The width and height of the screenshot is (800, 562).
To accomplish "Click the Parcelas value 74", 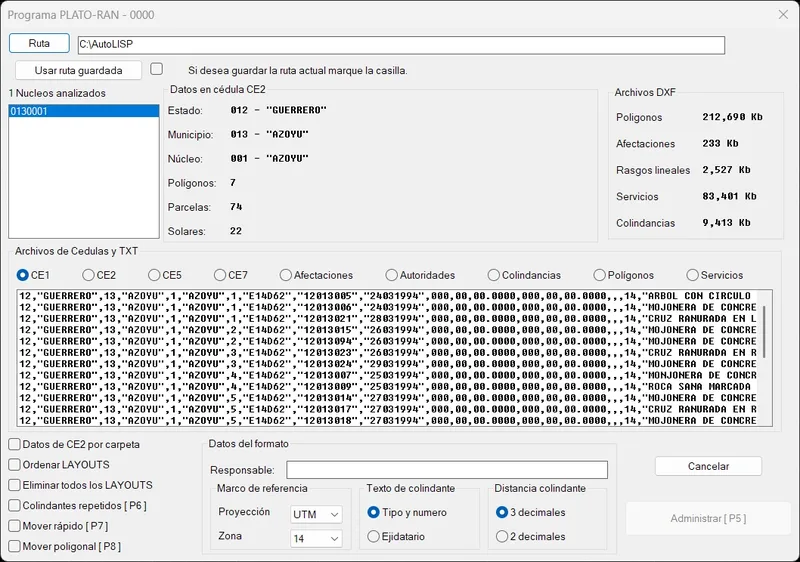I will coord(236,207).
